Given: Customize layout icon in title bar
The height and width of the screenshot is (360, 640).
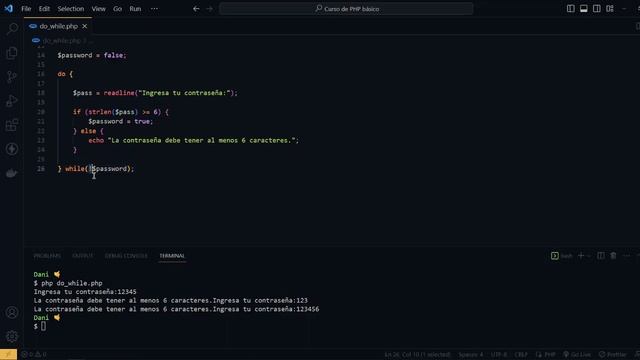Looking at the screenshot, I should point(610,9).
